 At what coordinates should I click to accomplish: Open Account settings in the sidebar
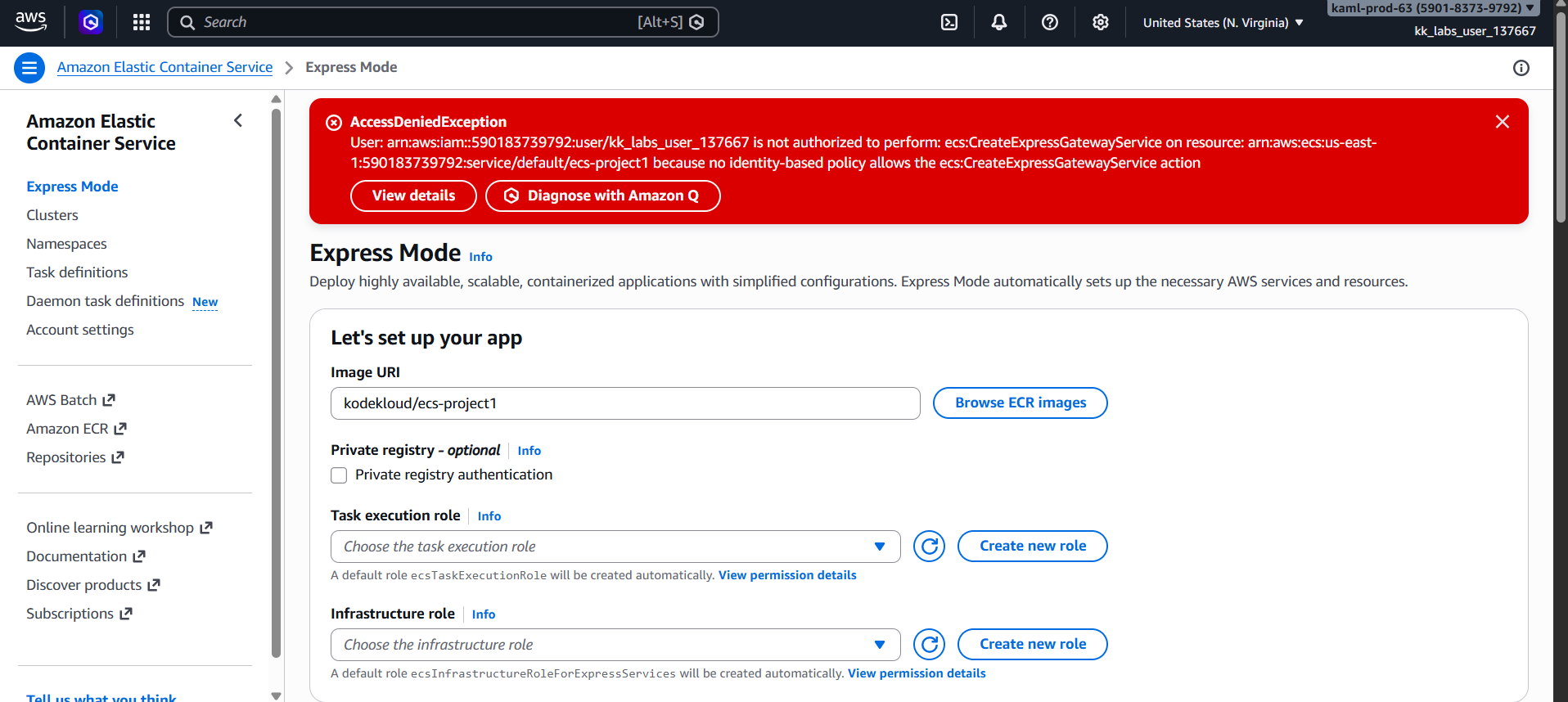[80, 330]
